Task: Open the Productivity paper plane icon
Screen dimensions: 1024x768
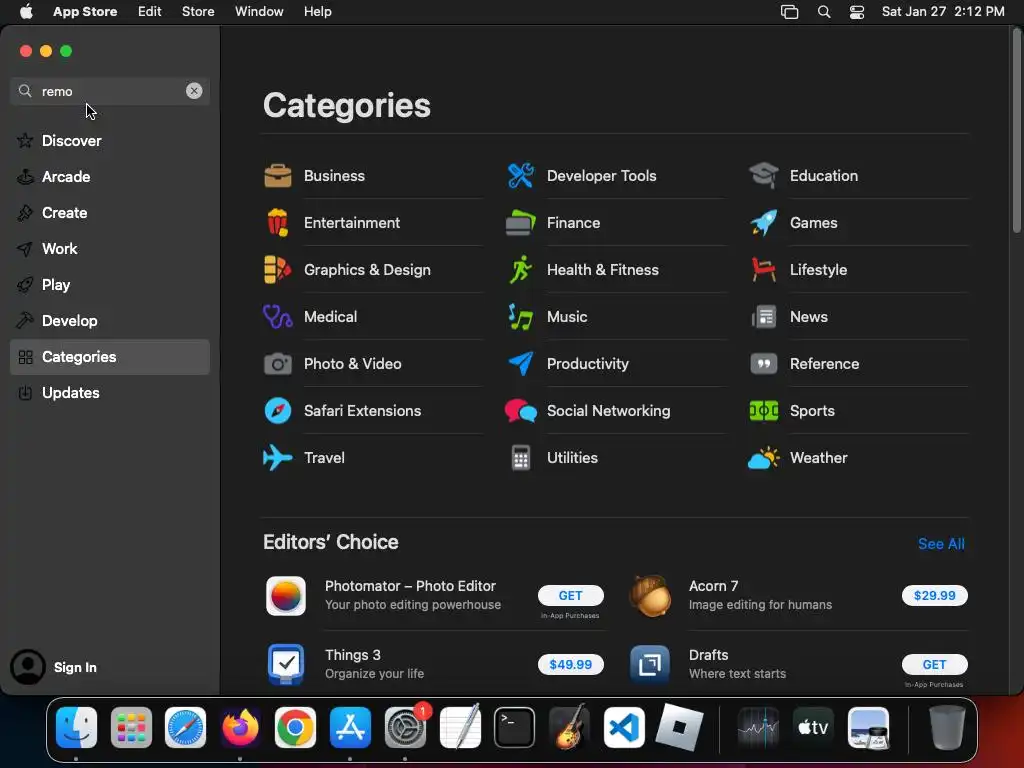Action: [520, 364]
